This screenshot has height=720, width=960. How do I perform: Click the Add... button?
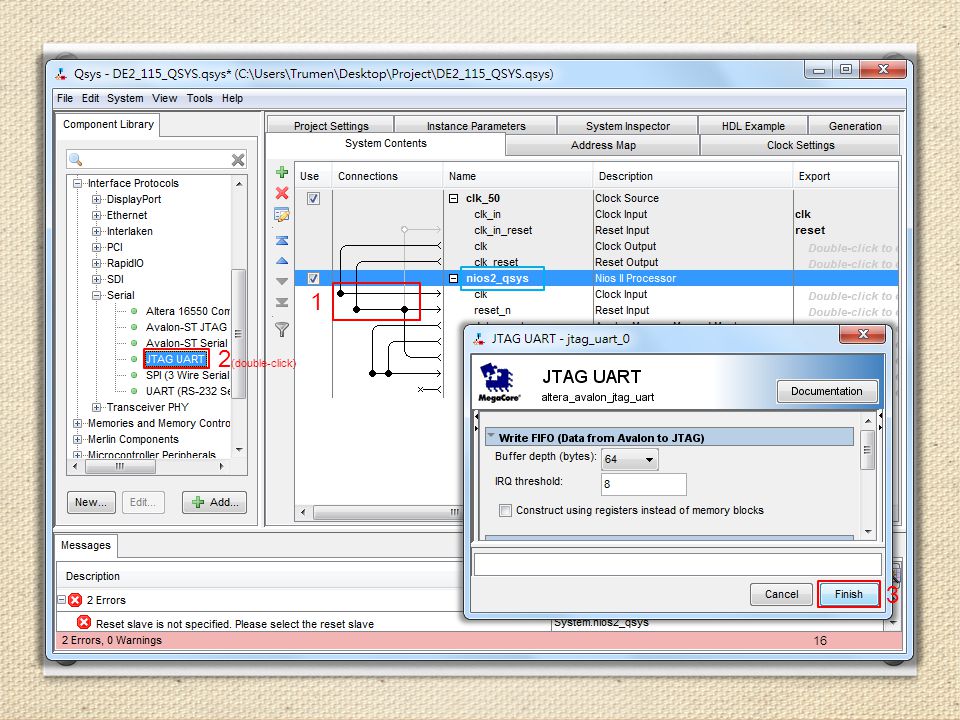pyautogui.click(x=214, y=502)
